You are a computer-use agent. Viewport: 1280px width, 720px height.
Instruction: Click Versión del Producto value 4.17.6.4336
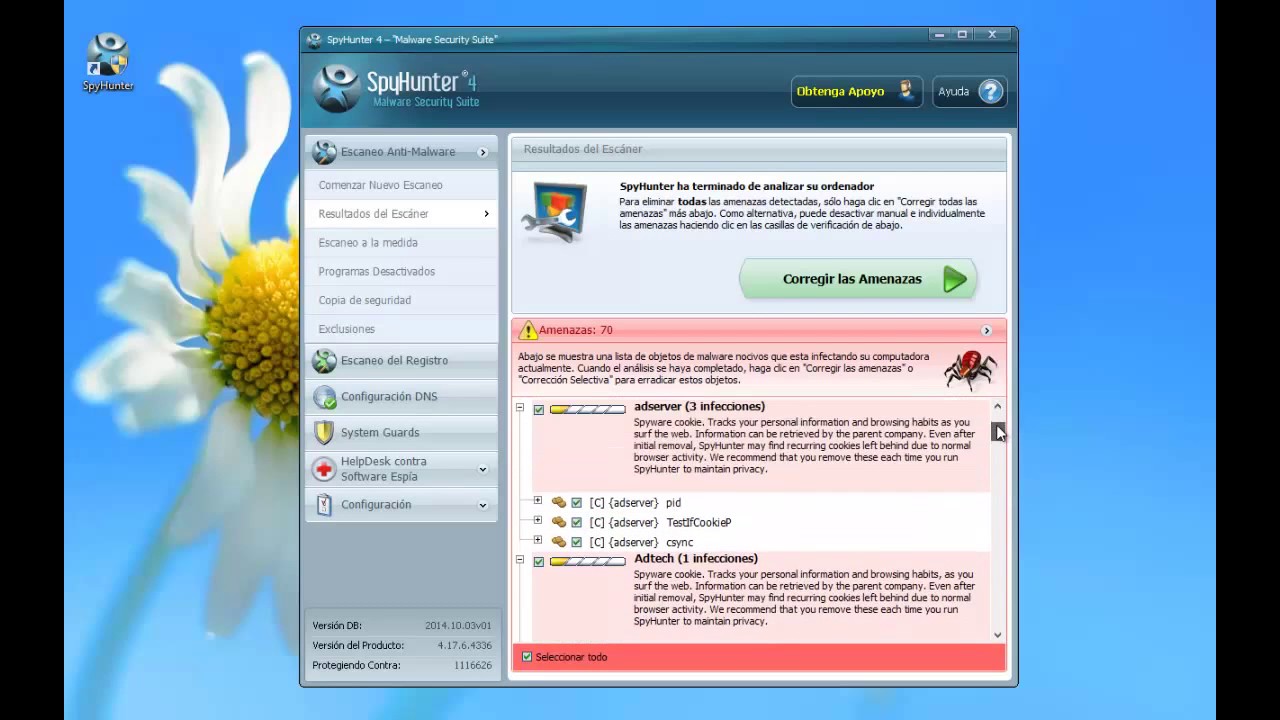465,646
